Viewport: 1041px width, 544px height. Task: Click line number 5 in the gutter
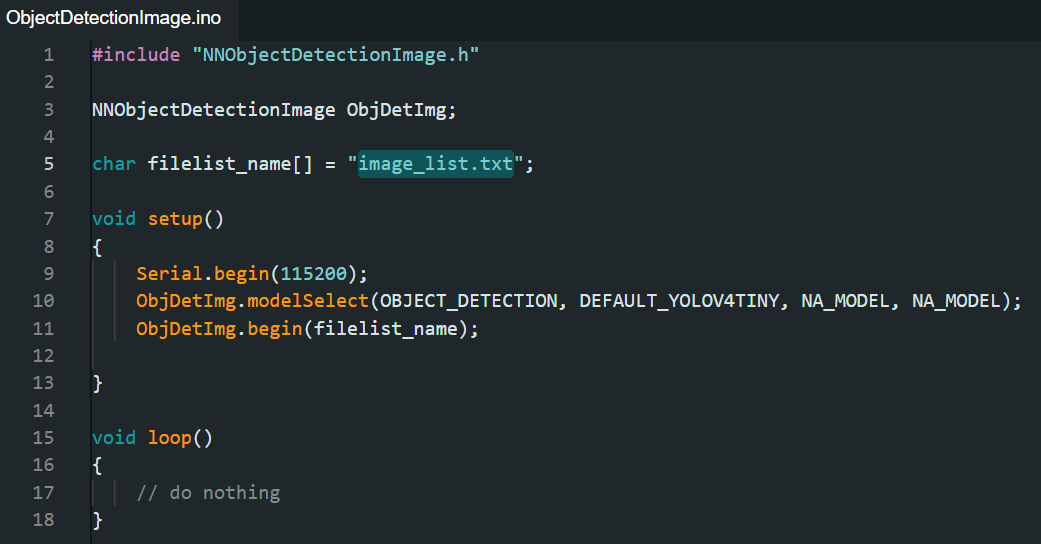[x=48, y=164]
